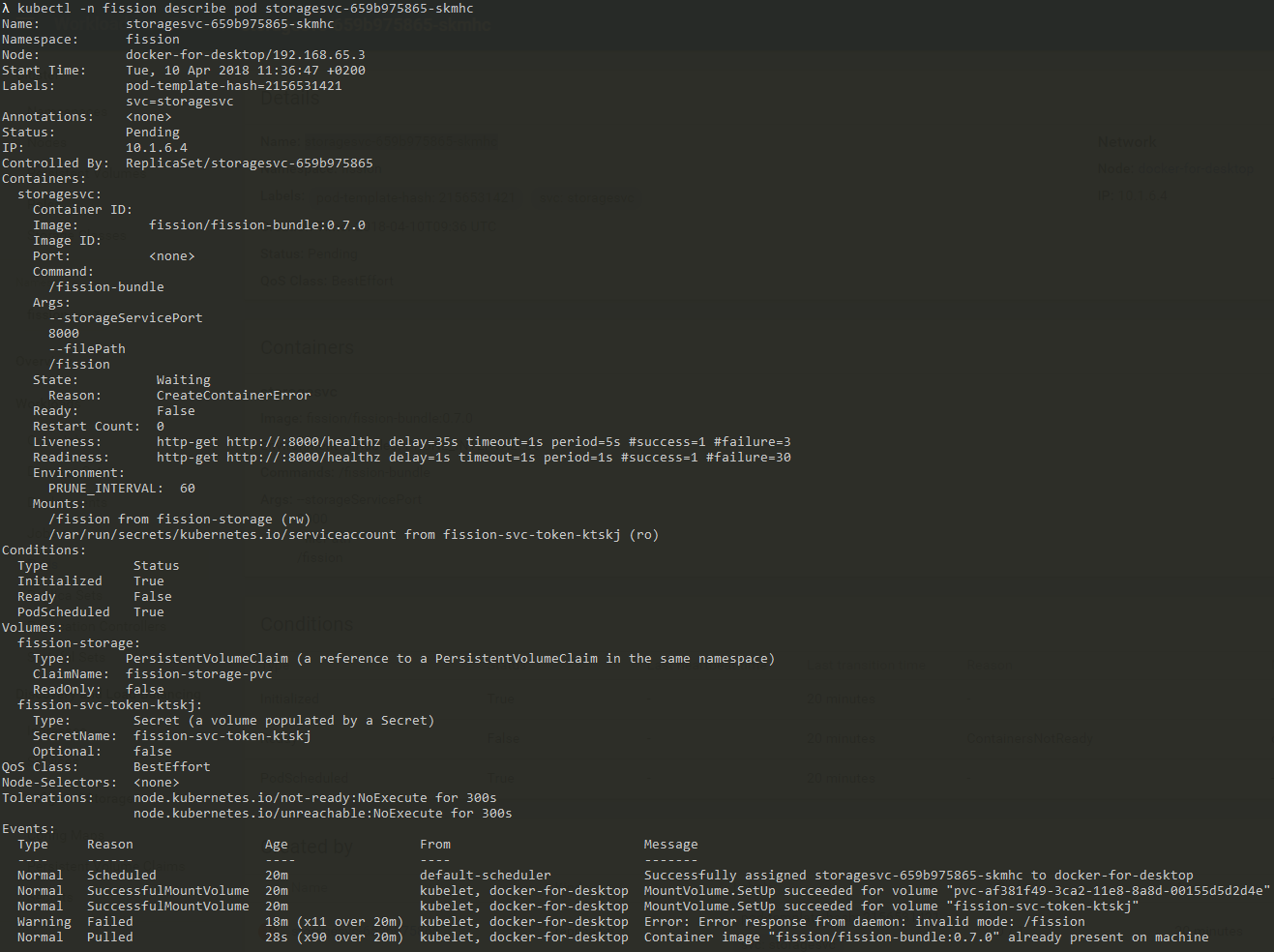1274x952 pixels.
Task: Click the Warning event type
Action: 44,921
